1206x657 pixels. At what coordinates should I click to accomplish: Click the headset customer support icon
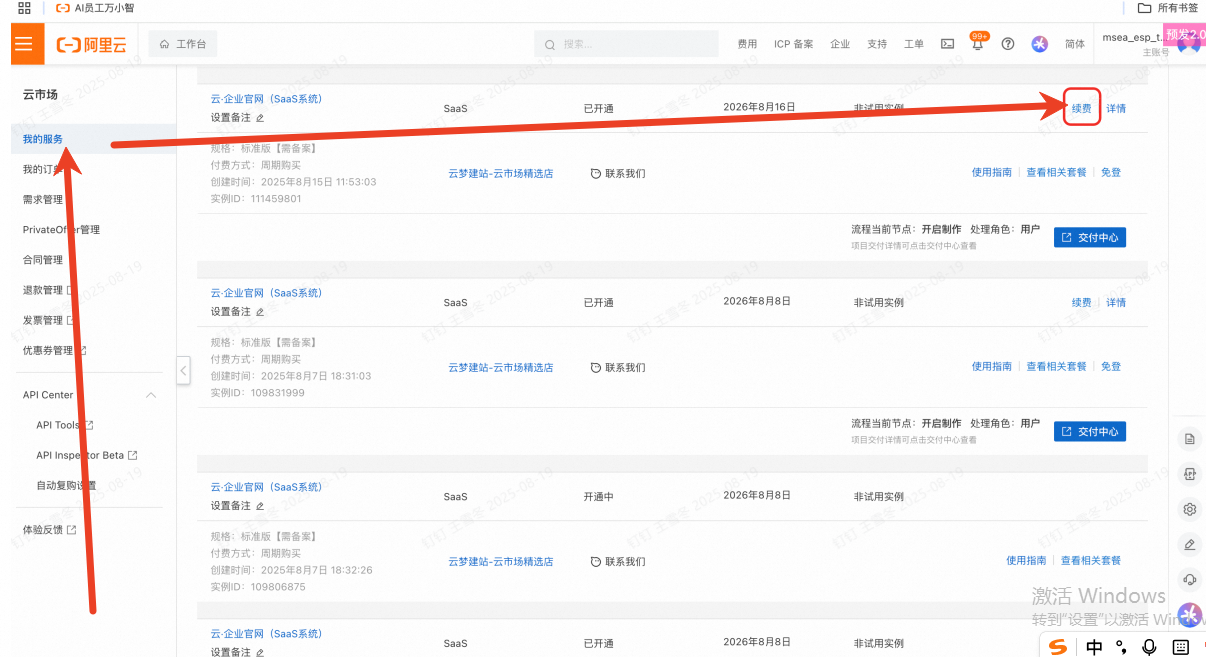click(1190, 579)
